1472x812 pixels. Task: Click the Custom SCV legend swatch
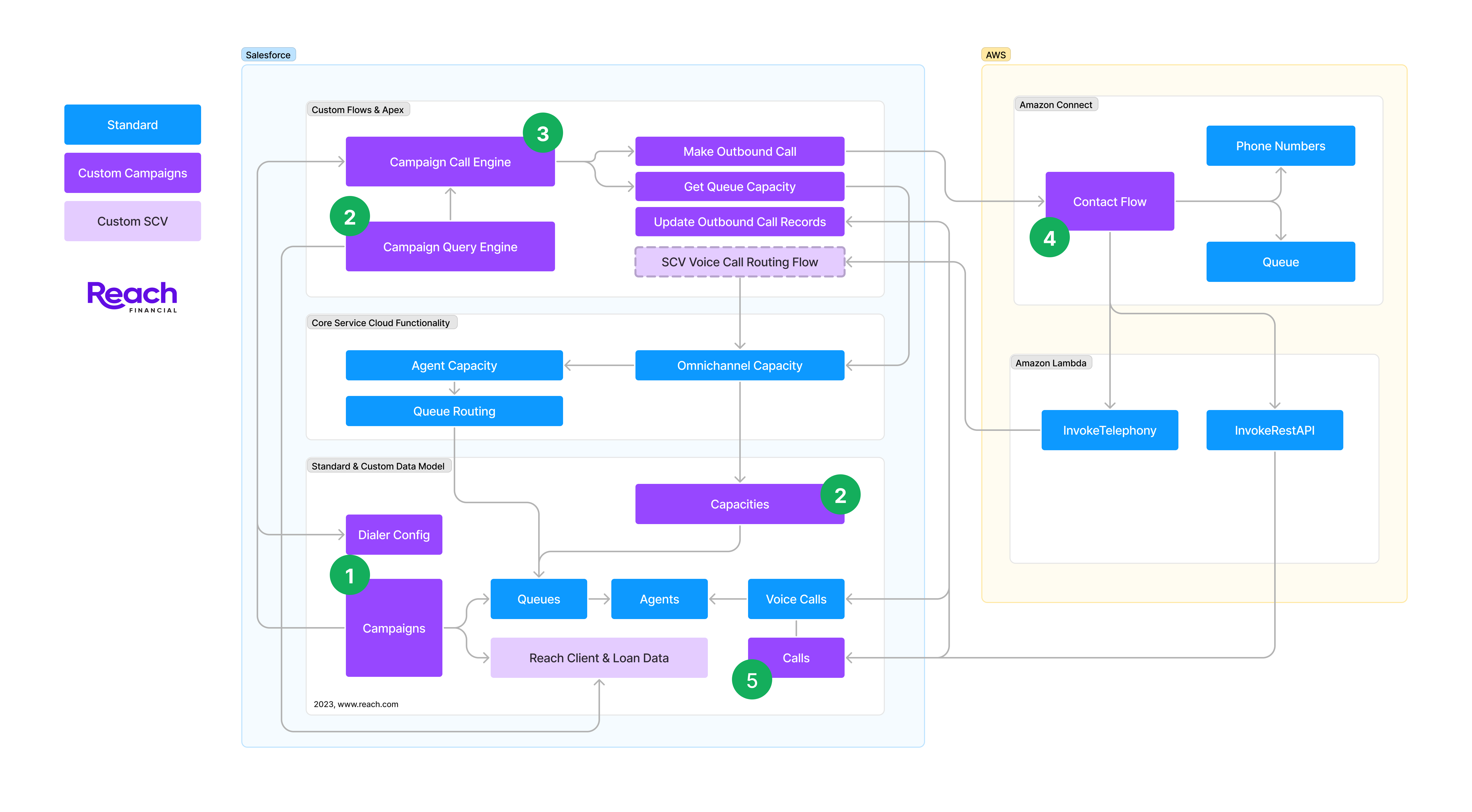point(132,221)
